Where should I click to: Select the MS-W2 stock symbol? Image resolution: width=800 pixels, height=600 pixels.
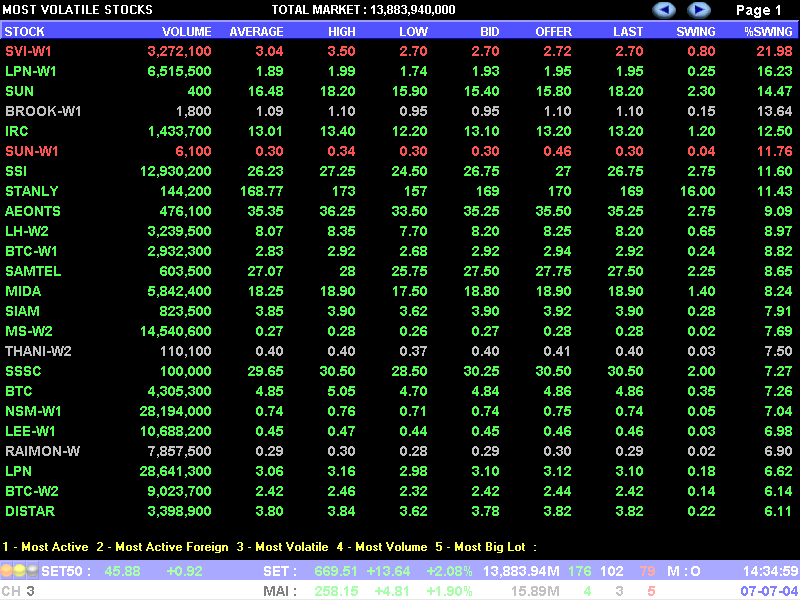click(29, 331)
